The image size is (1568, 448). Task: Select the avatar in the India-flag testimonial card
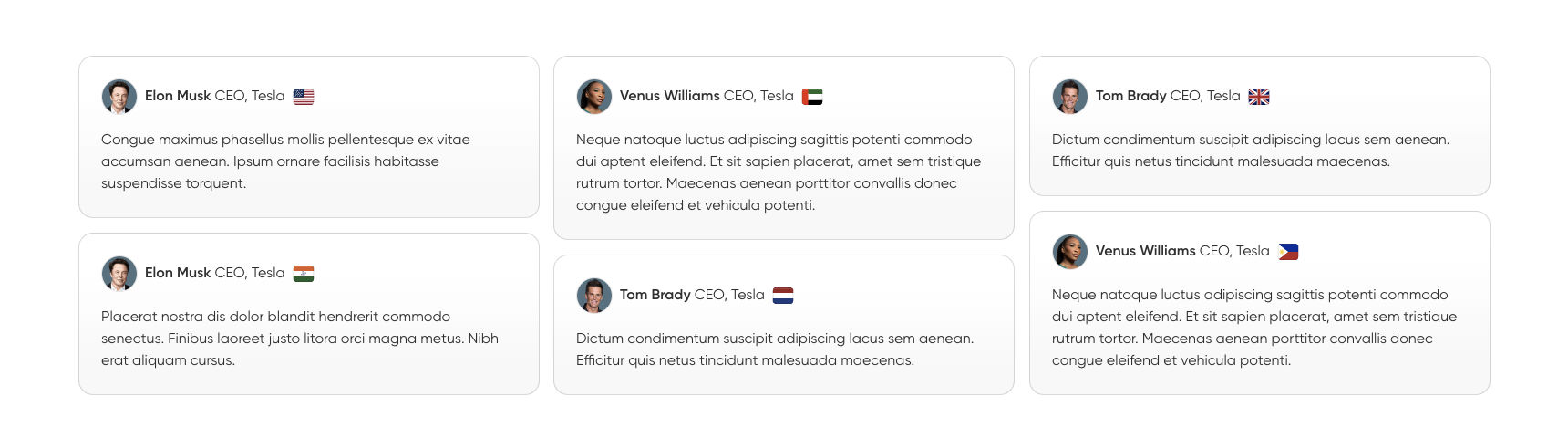point(119,274)
